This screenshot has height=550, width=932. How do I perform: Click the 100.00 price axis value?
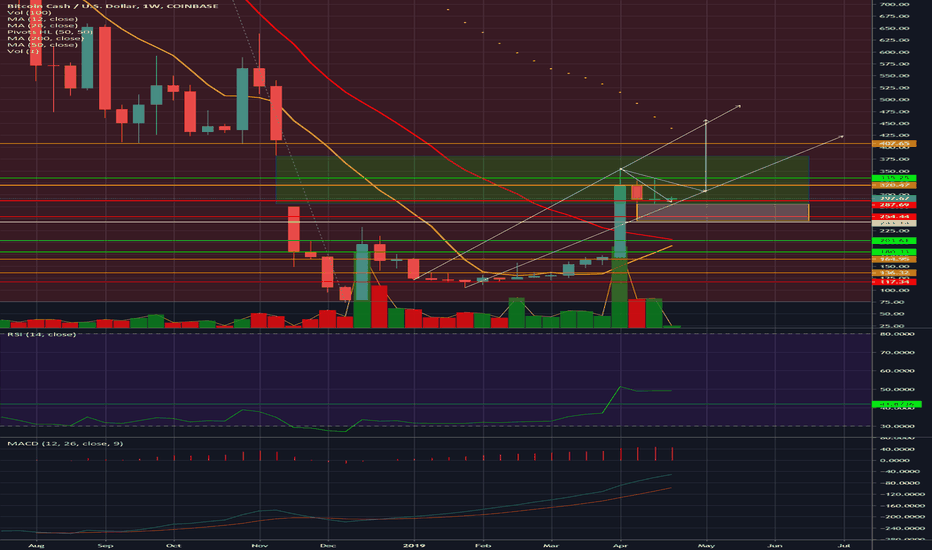pyautogui.click(x=894, y=291)
